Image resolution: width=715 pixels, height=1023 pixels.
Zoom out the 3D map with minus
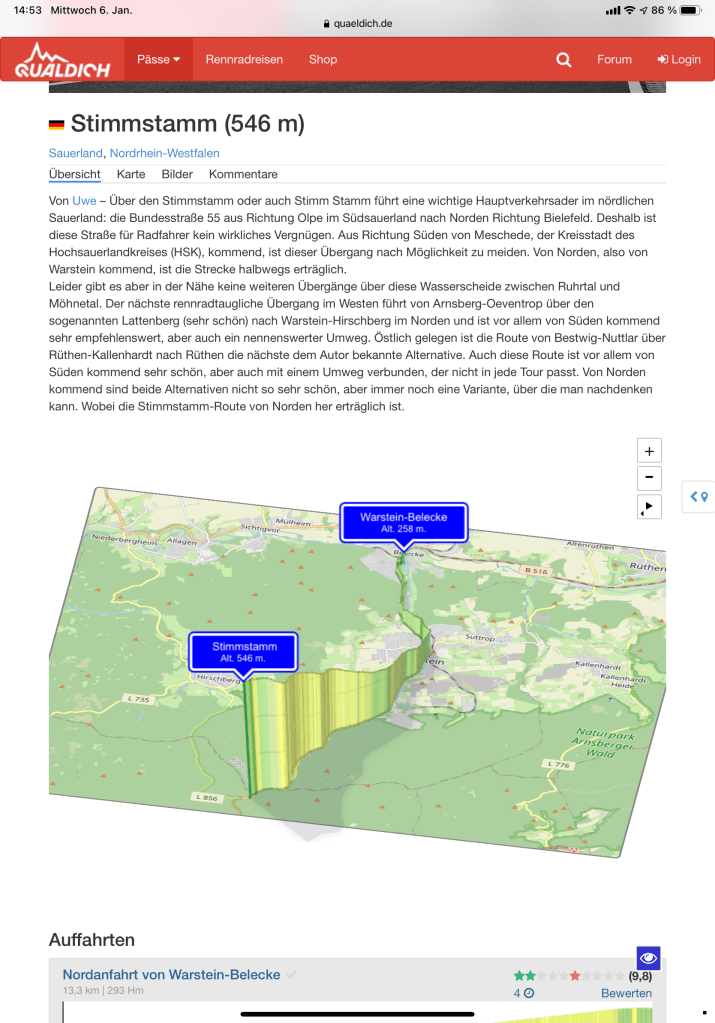[x=649, y=478]
